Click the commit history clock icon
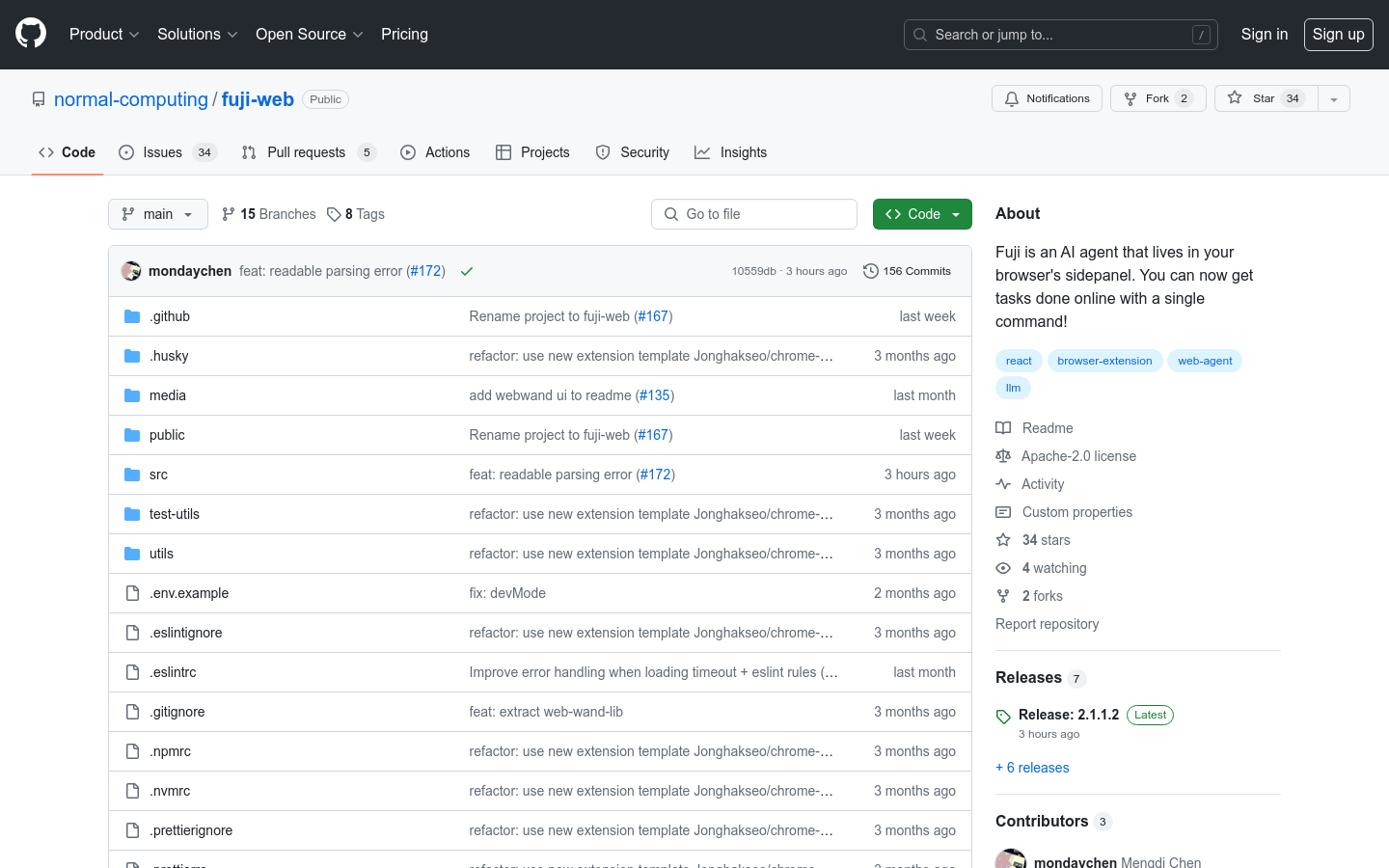 [x=870, y=271]
